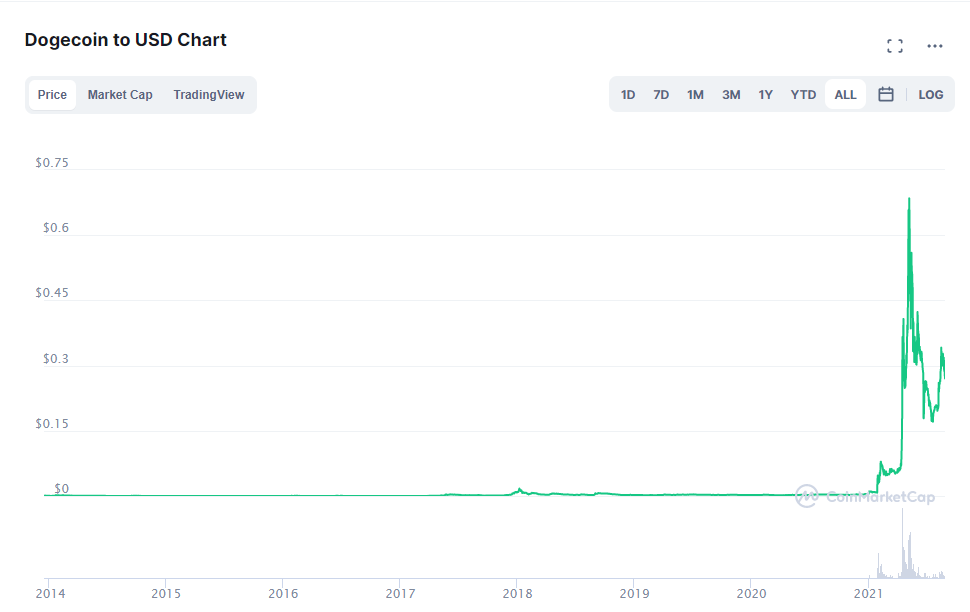Image resolution: width=970 pixels, height=612 pixels.
Task: Switch to the Price tab
Action: tap(52, 95)
